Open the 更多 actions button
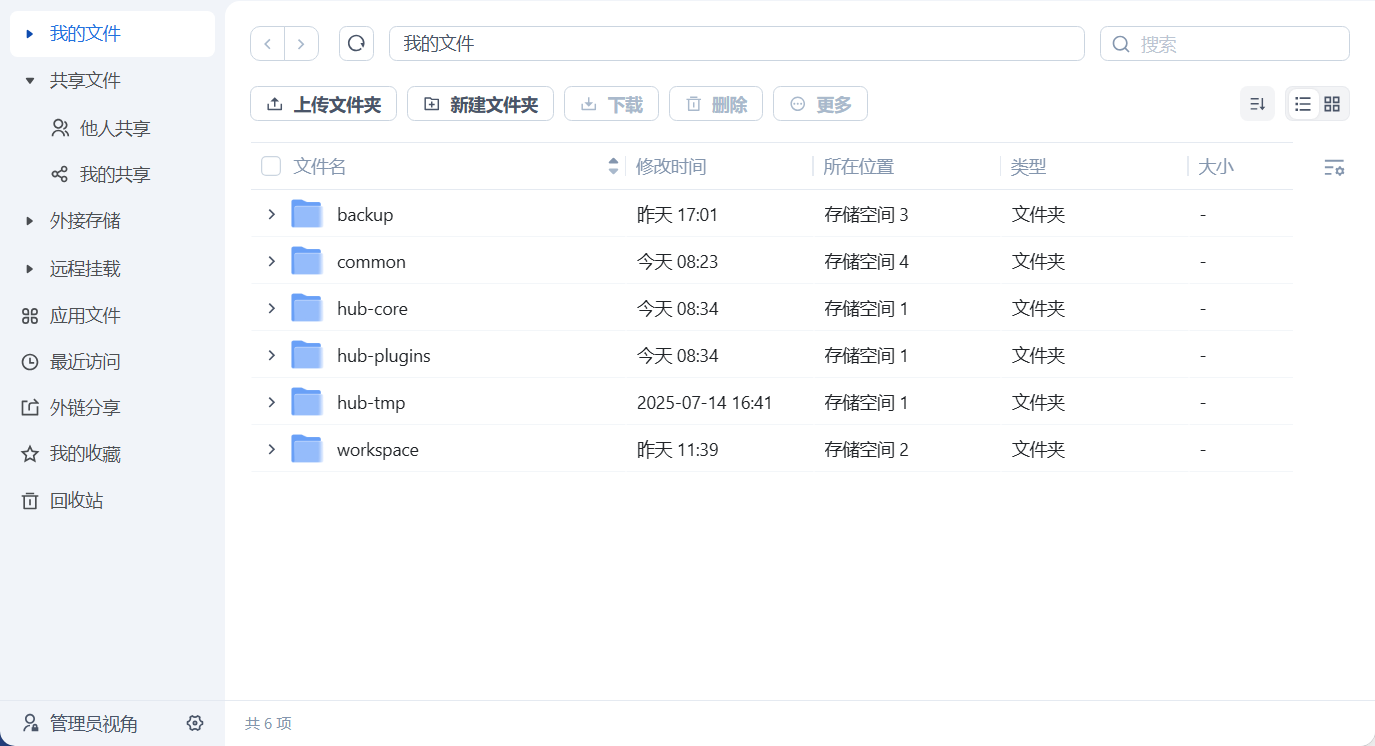Screen dimensions: 1375x746 (x=820, y=104)
